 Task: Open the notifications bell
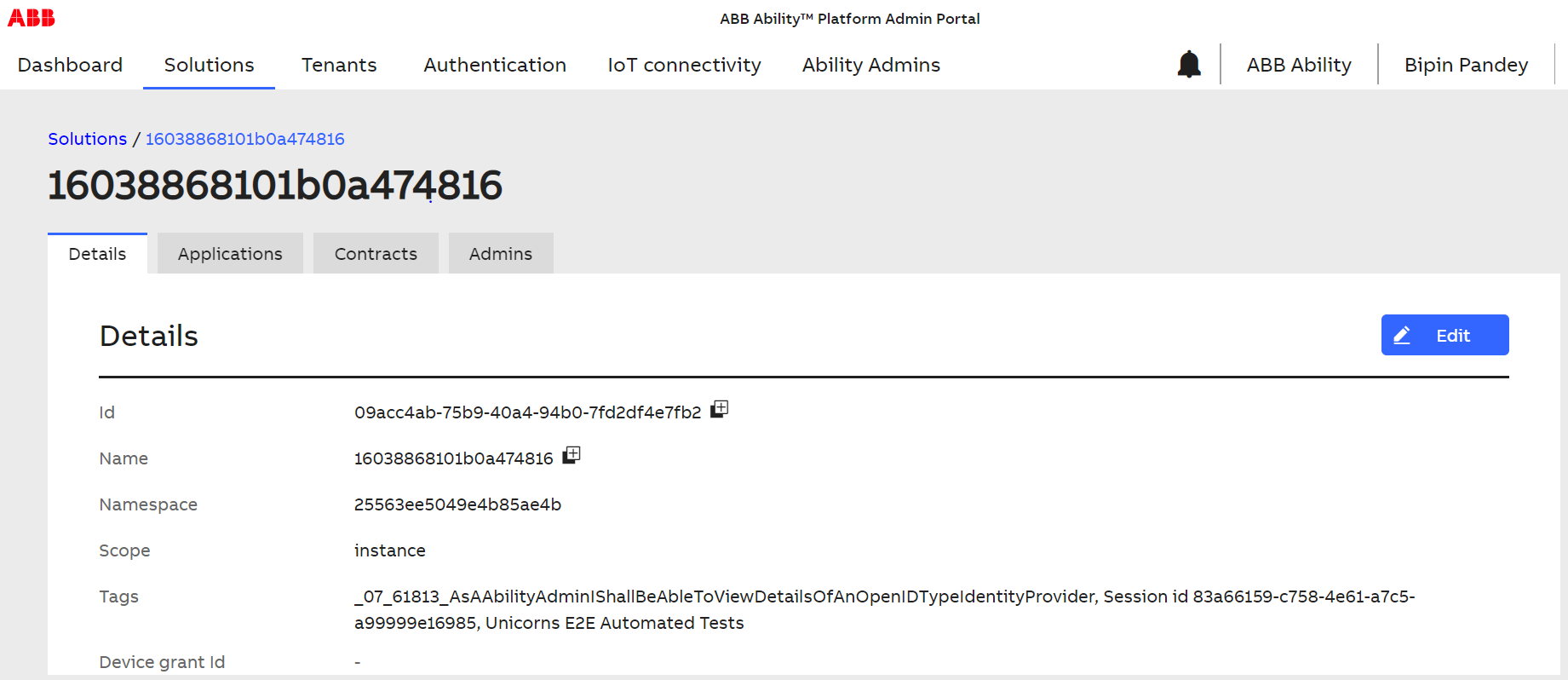click(1189, 64)
